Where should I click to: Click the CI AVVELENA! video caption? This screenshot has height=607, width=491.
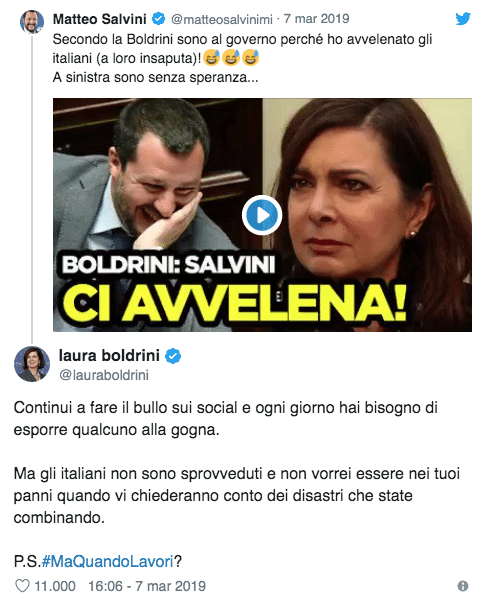[234, 304]
